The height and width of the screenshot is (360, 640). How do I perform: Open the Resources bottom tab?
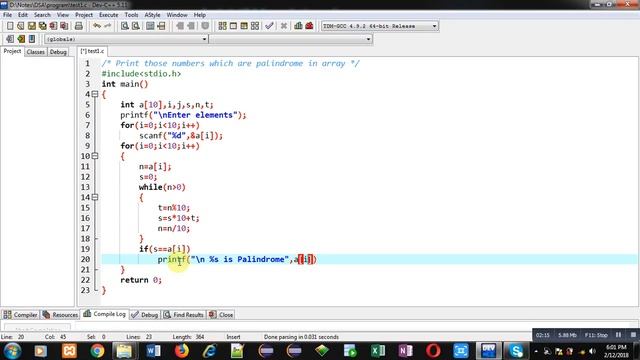click(60, 315)
